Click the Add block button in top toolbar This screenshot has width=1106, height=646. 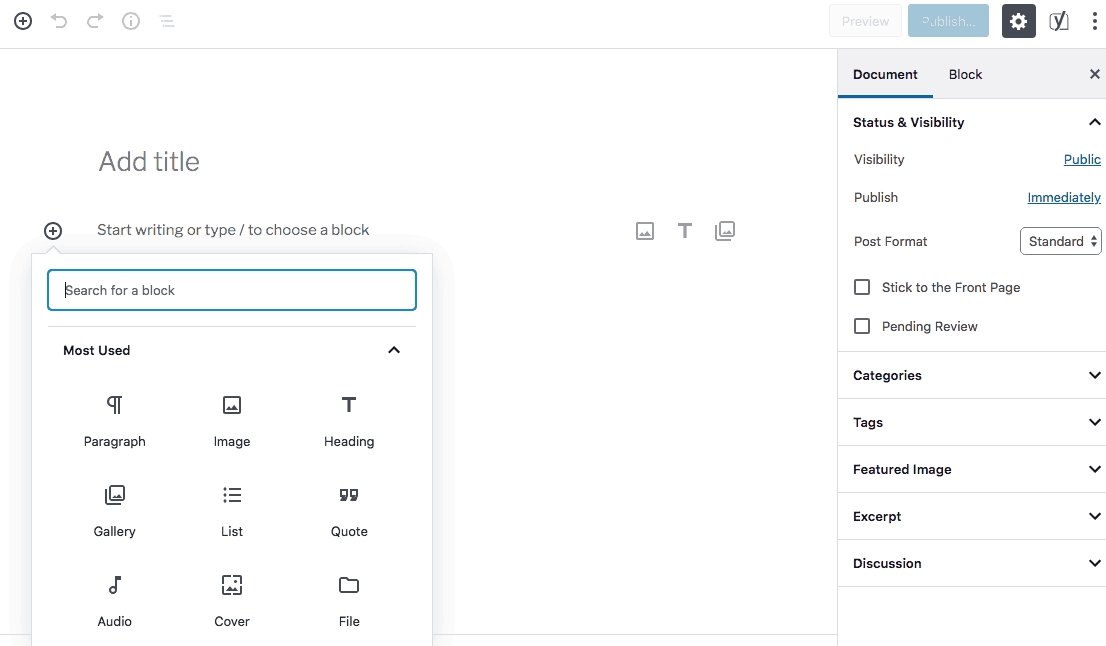(x=23, y=21)
